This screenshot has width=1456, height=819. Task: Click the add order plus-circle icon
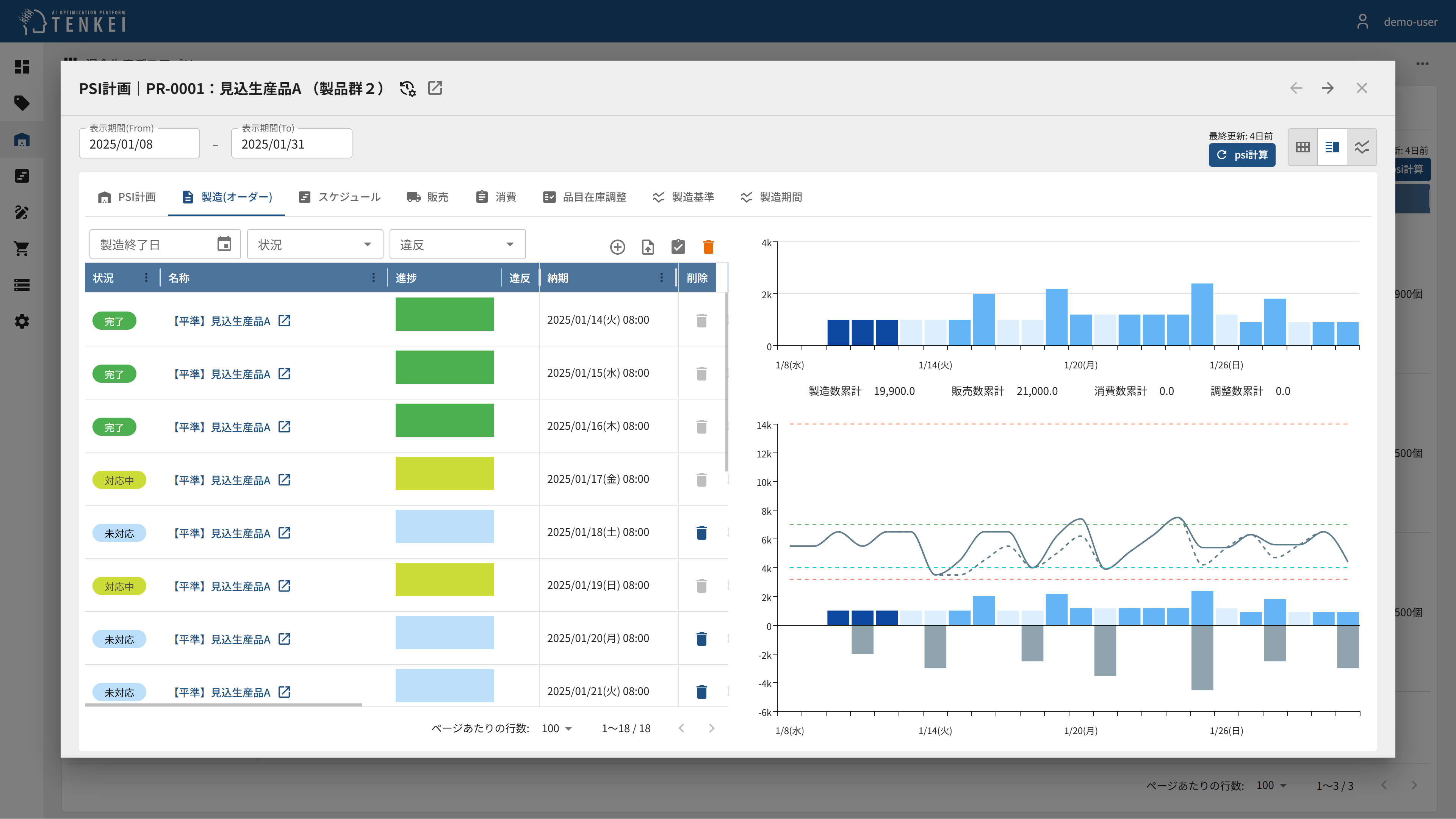coord(617,247)
